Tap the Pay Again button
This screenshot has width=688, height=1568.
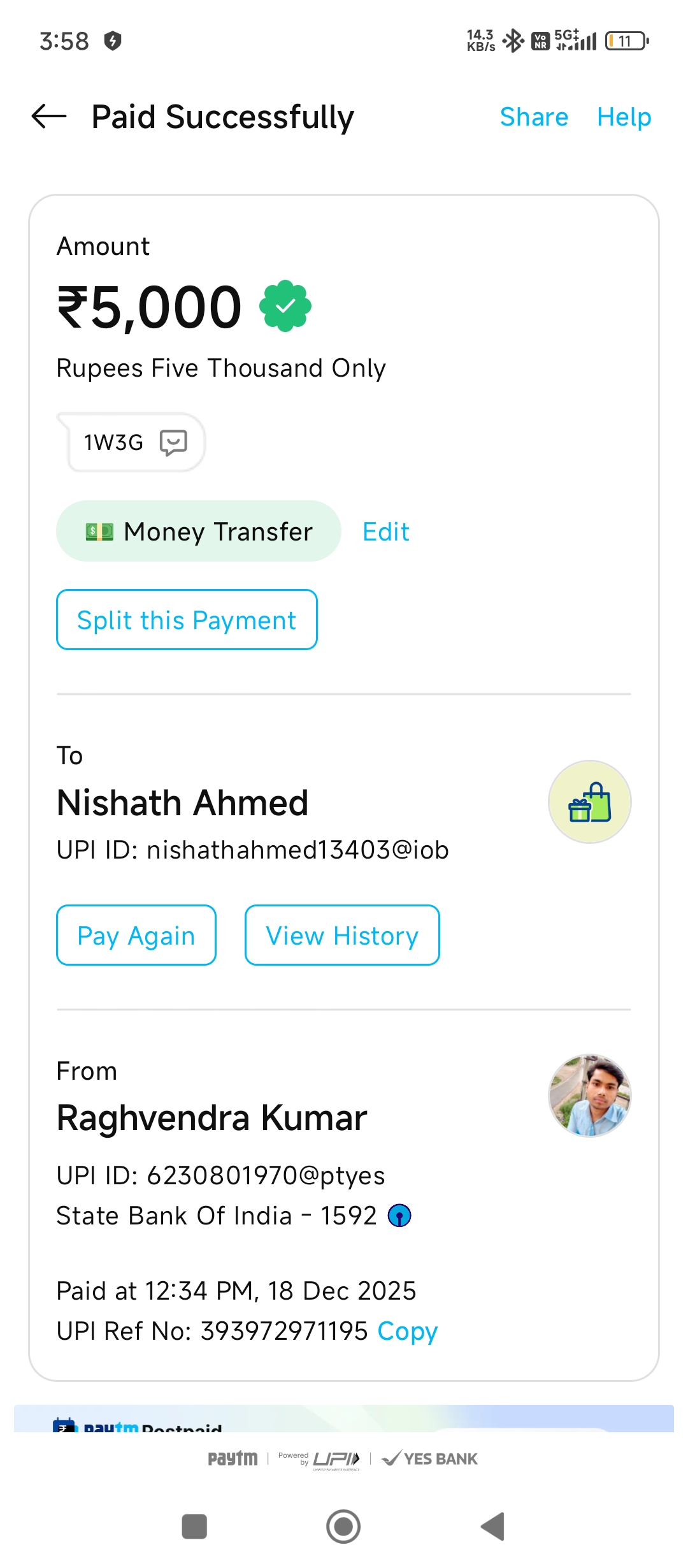tap(136, 936)
